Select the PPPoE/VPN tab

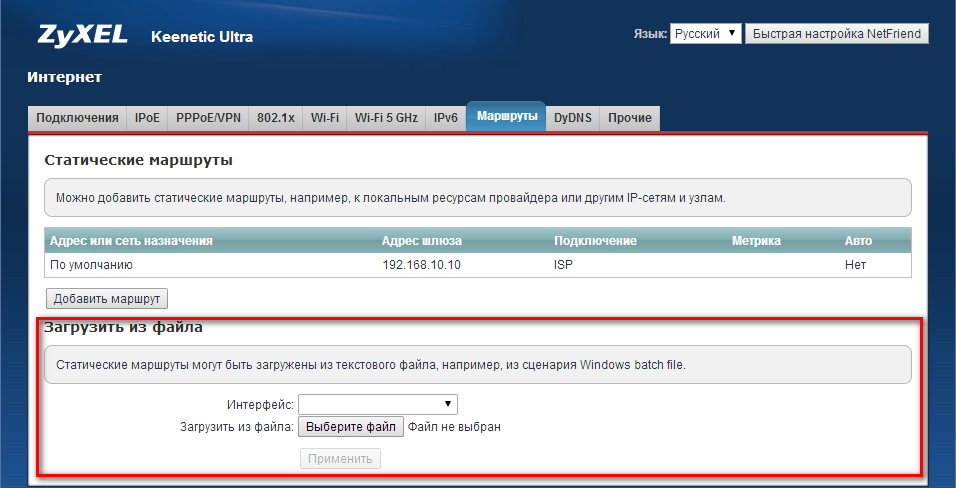click(x=207, y=118)
